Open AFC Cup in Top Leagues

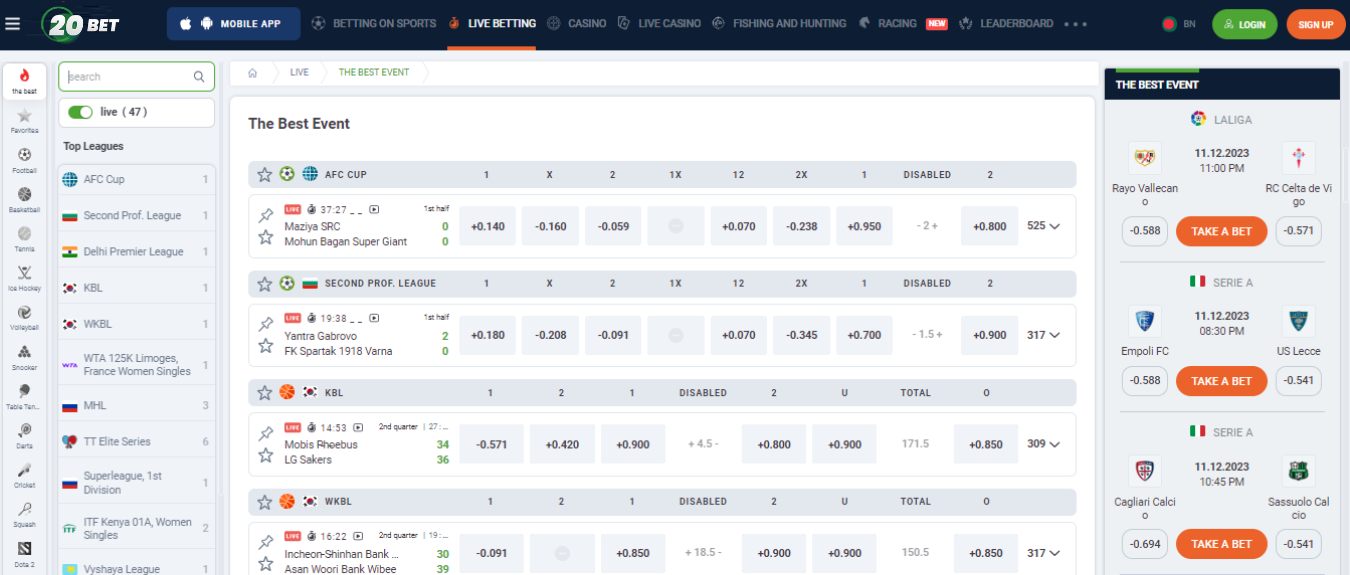coord(136,179)
